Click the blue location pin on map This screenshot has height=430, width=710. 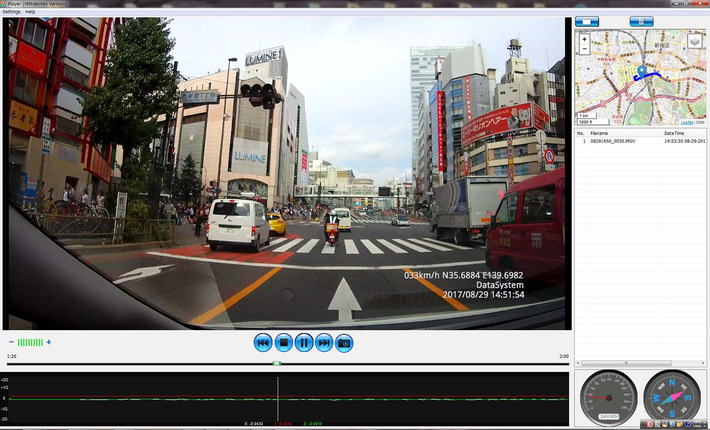[x=641, y=71]
